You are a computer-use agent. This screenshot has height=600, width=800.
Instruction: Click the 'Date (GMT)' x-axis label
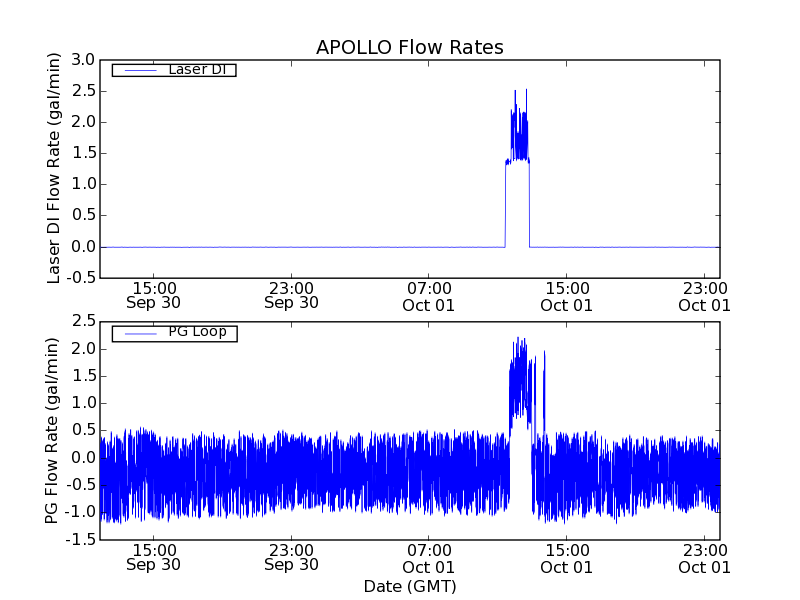pyautogui.click(x=410, y=586)
